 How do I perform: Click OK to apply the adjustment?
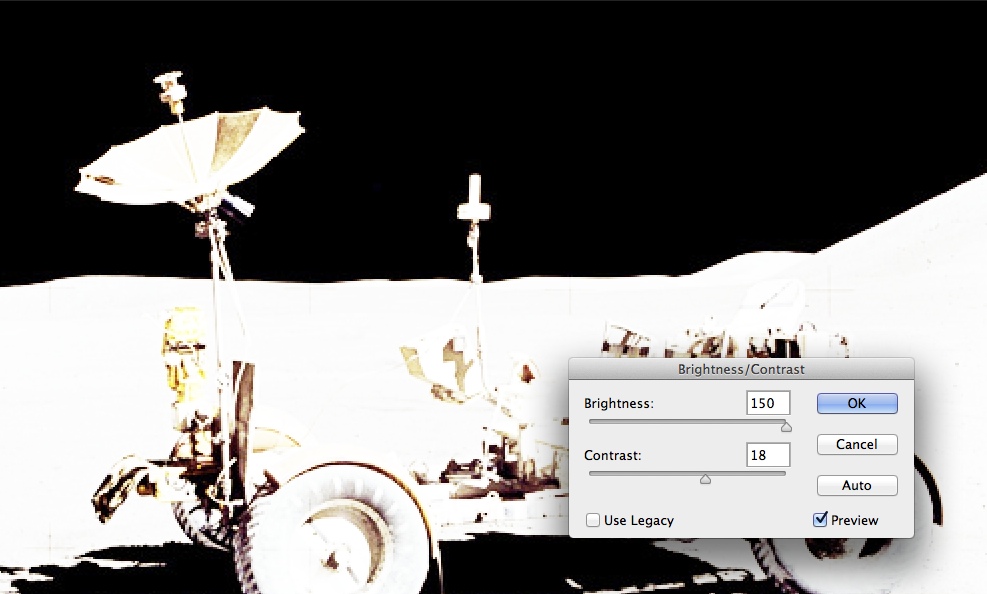tap(856, 403)
